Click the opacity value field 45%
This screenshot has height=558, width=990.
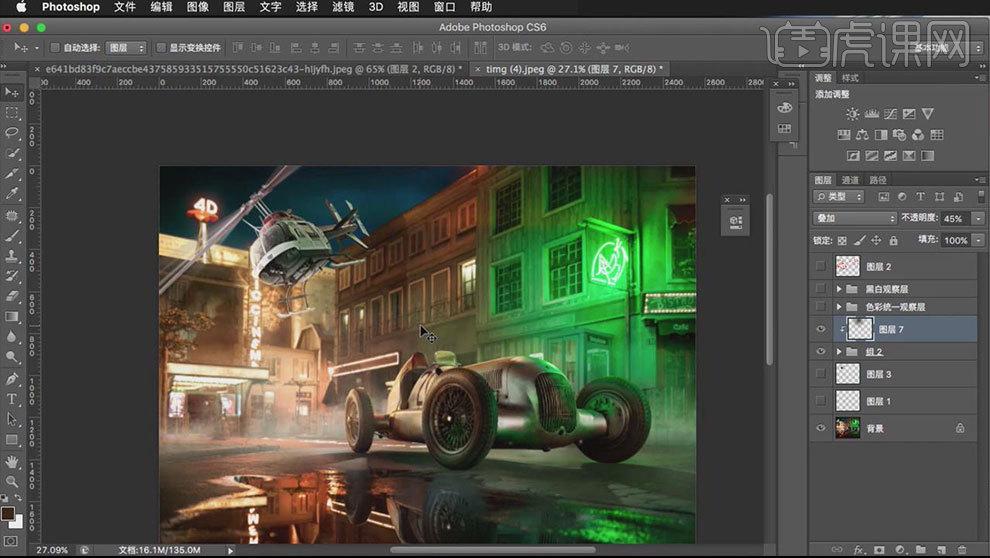(955, 218)
